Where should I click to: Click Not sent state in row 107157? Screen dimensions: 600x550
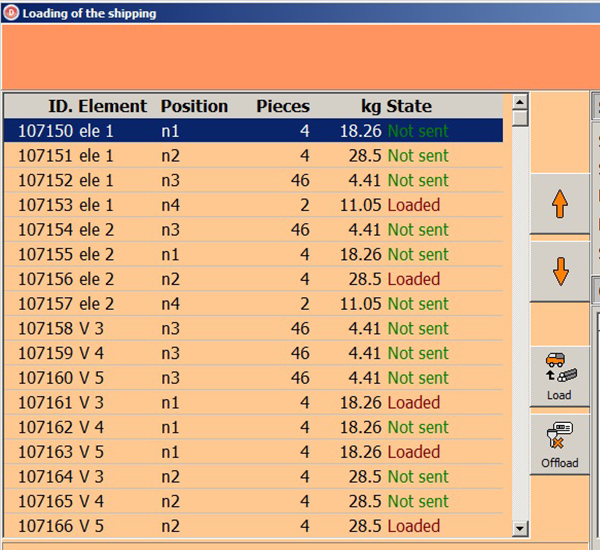click(418, 304)
